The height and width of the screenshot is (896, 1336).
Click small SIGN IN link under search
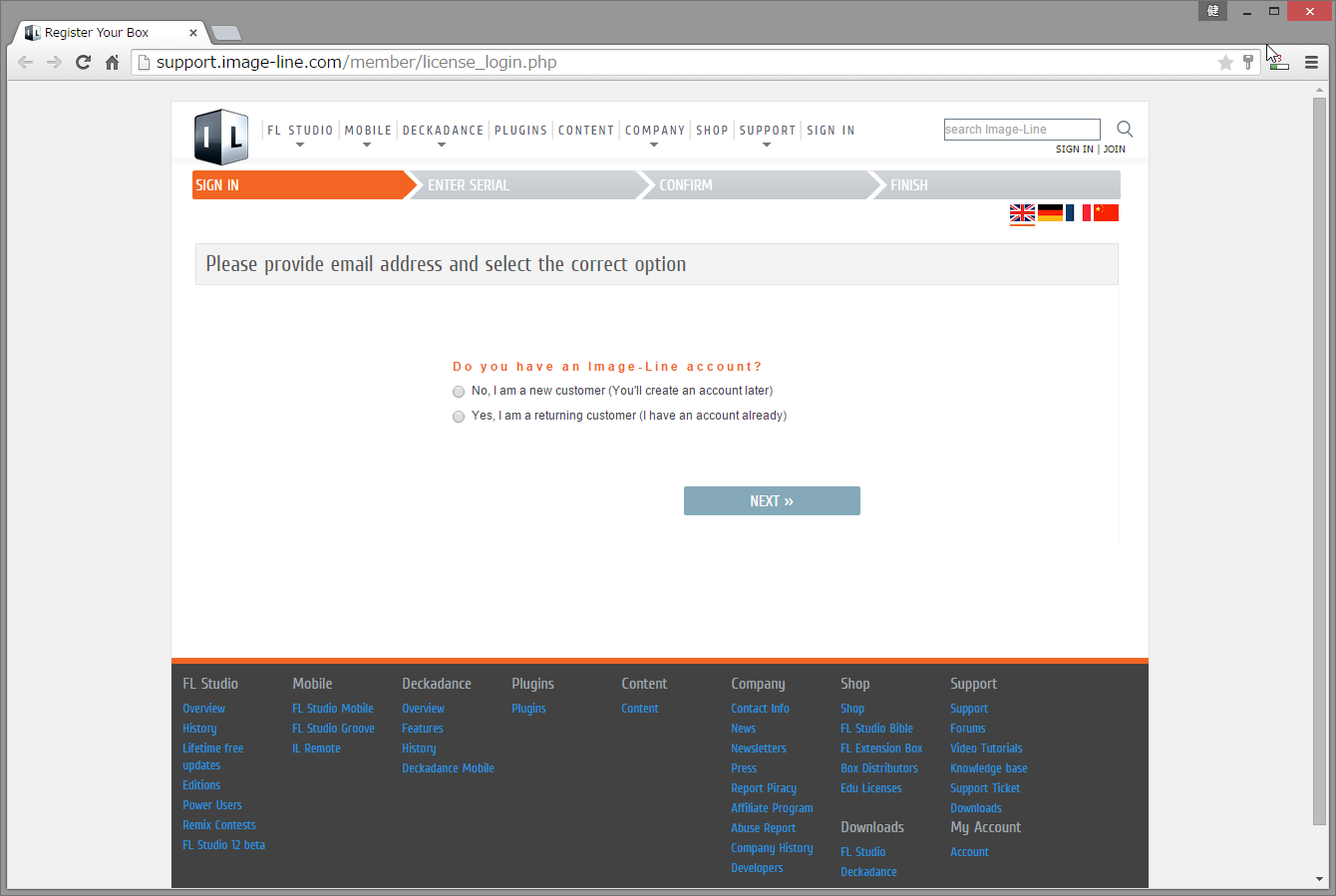(x=1075, y=149)
